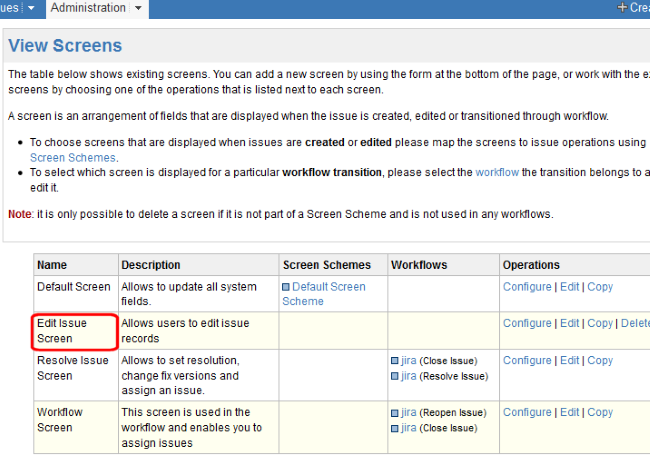This screenshot has height=457, width=650.
Task: Configure the Workflow Screen
Action: pos(527,412)
